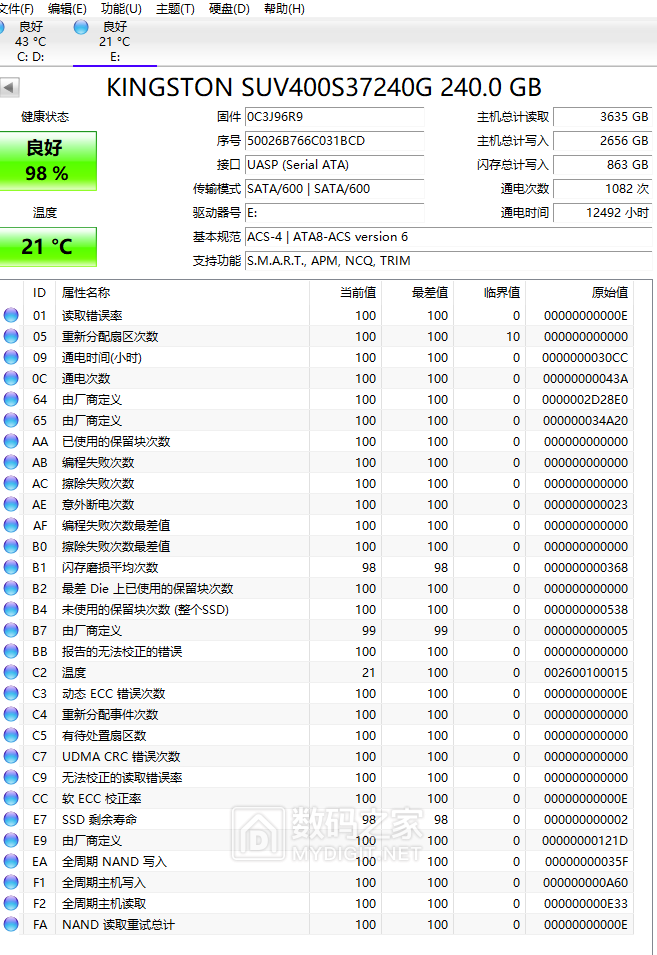Click the 21 °C temperature button
Screen dimensions: 657x955
pos(47,247)
